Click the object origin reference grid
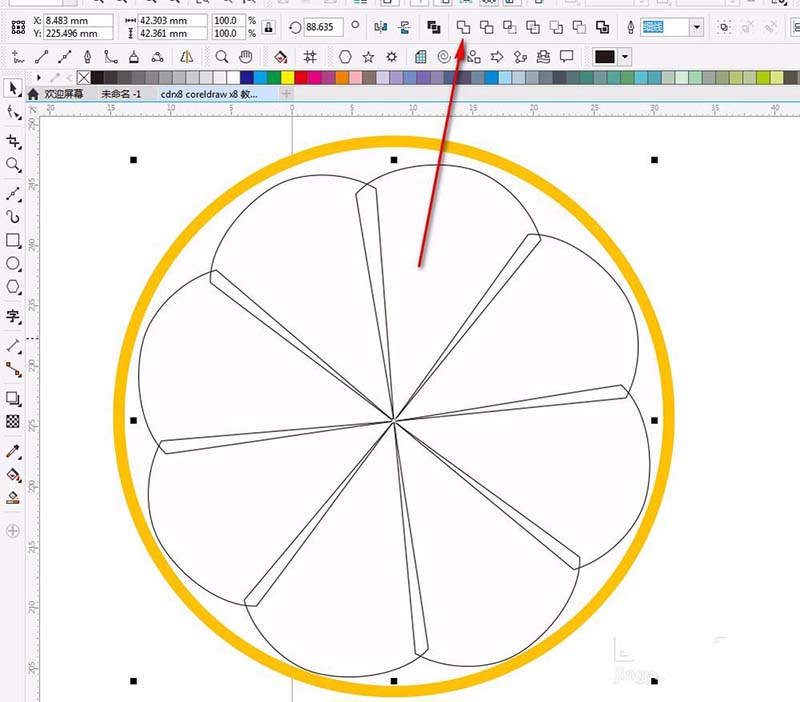This screenshot has height=702, width=800. (18, 27)
